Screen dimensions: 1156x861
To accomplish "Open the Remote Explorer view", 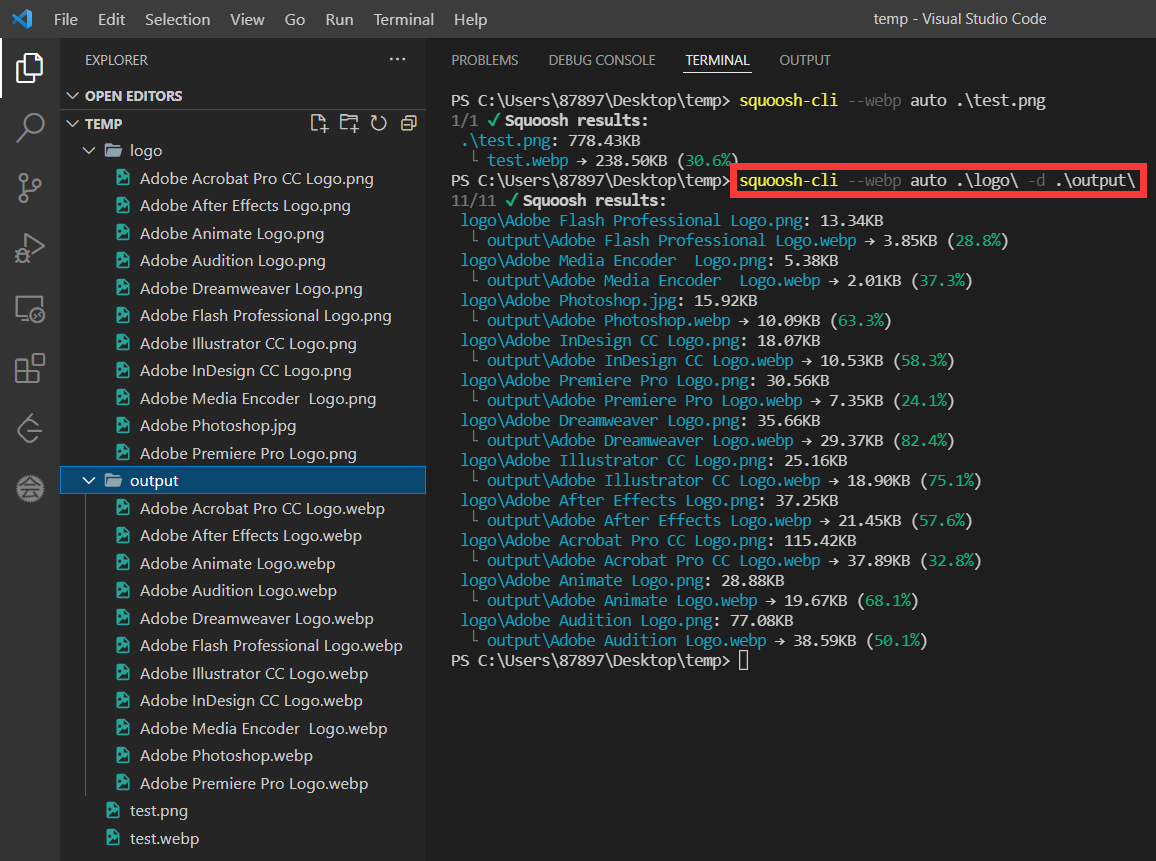I will coord(29,309).
